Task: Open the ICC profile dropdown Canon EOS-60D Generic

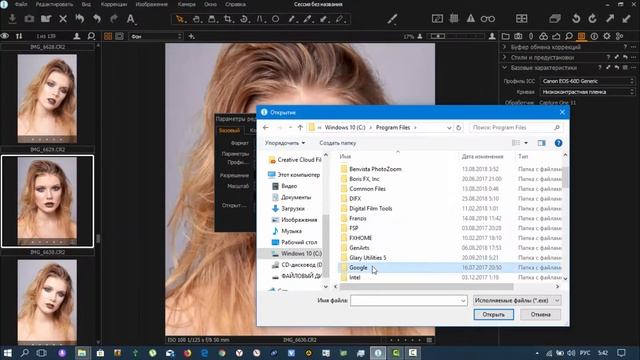Action: (x=587, y=81)
